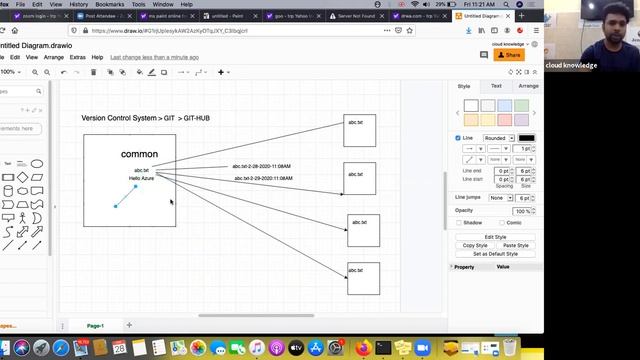Show next style swatches with right chevron
Image resolution: width=640 pixels, height=360 pixels.
tap(534, 113)
